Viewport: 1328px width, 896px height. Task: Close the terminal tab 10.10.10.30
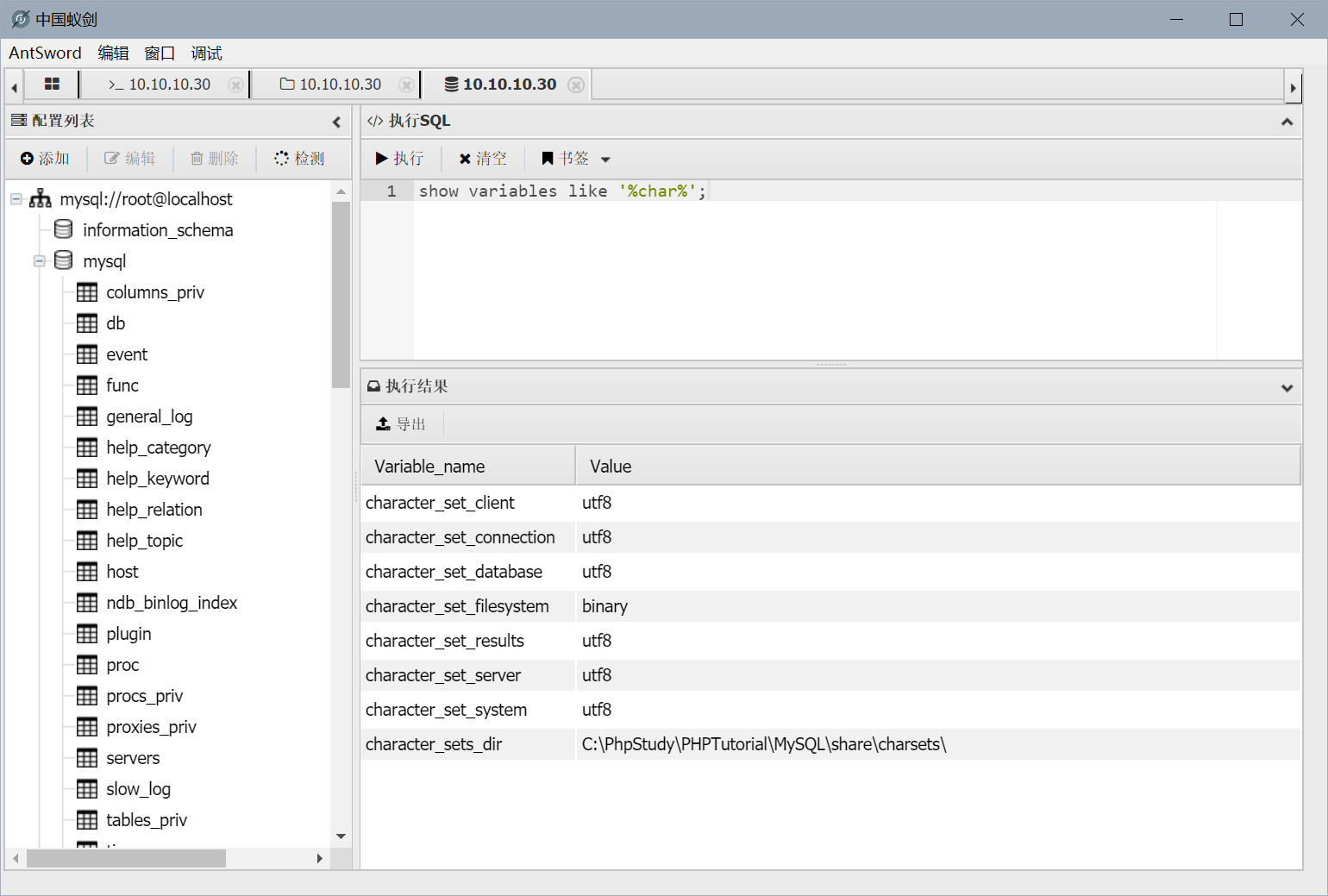(x=235, y=85)
